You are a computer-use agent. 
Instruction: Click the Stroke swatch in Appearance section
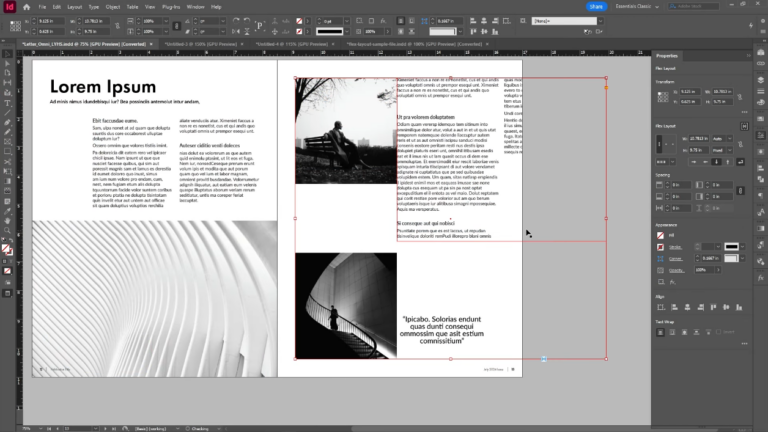[660, 247]
